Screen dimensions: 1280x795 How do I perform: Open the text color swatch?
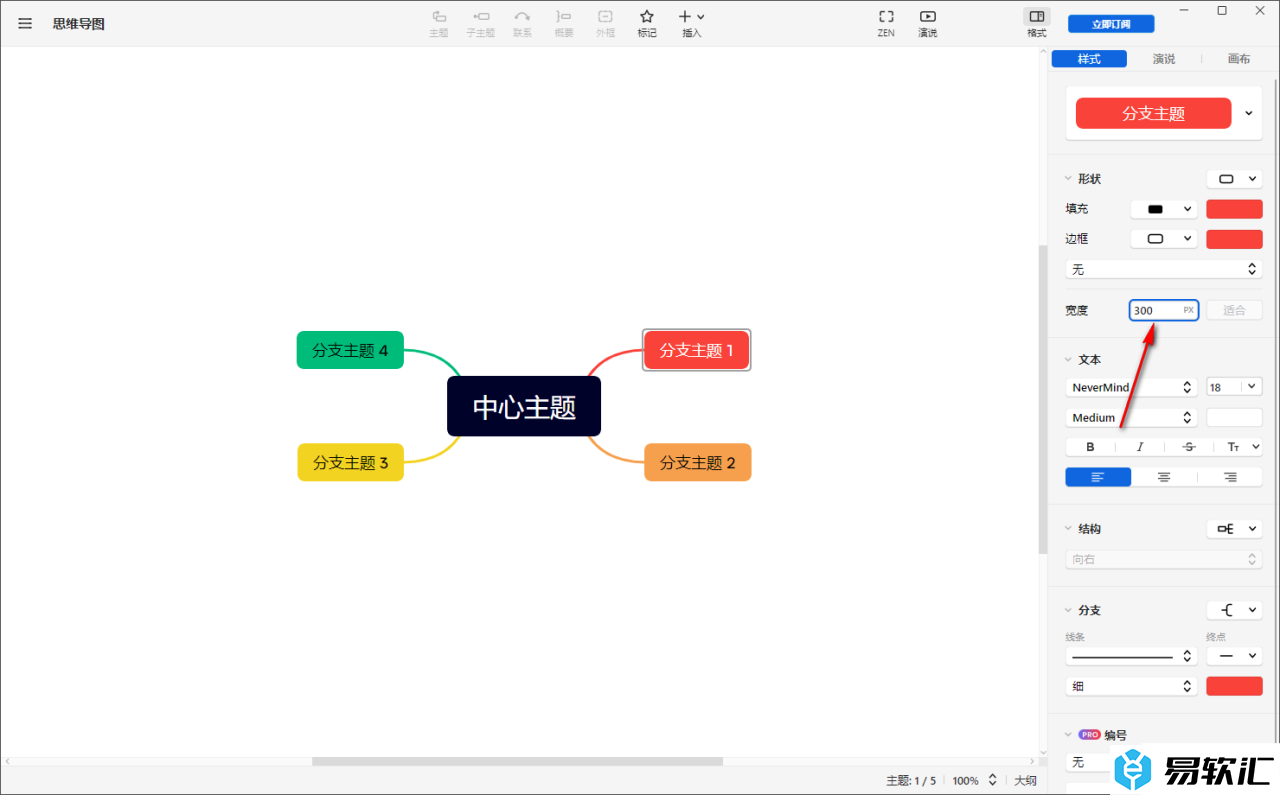pos(1234,417)
